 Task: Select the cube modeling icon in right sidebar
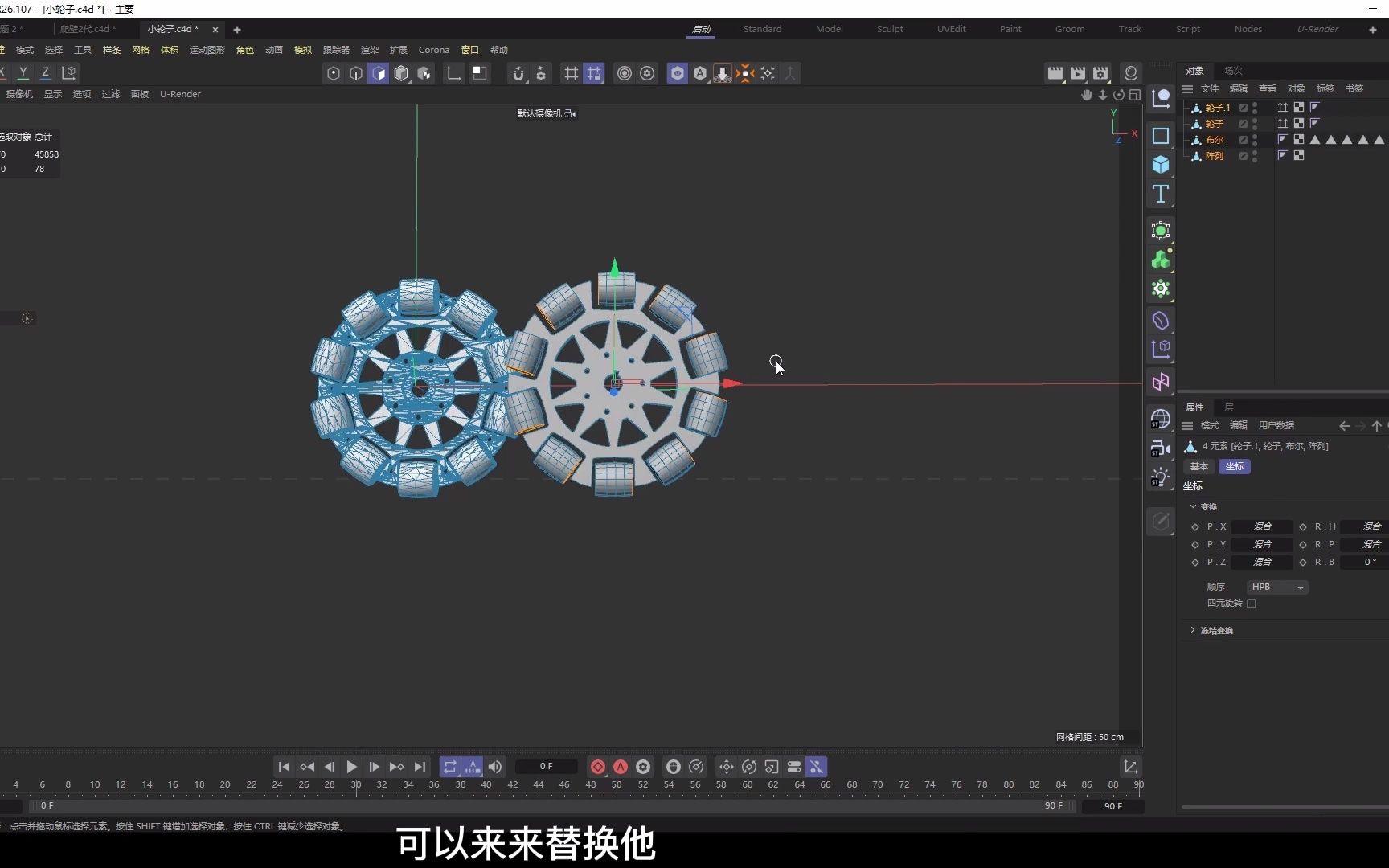[1161, 164]
